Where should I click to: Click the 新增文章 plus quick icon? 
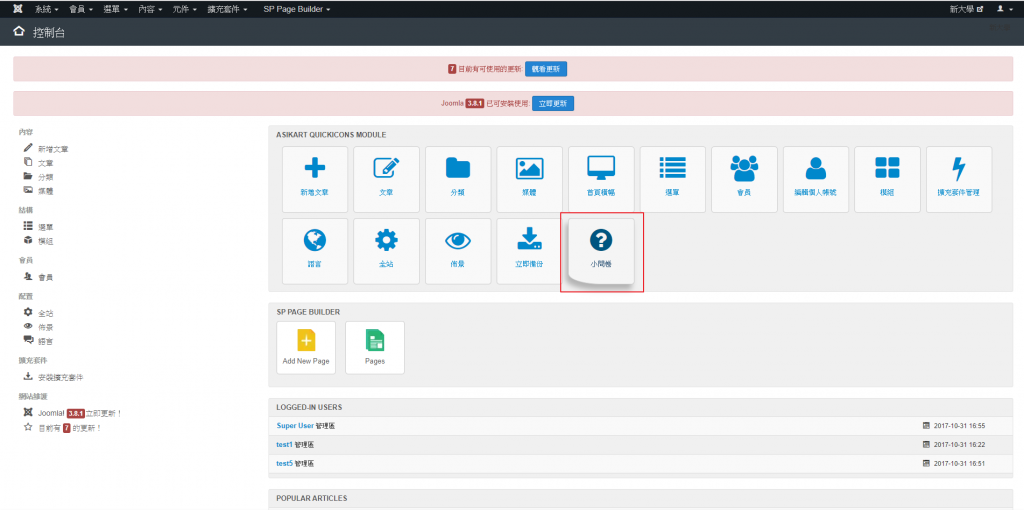pos(314,179)
